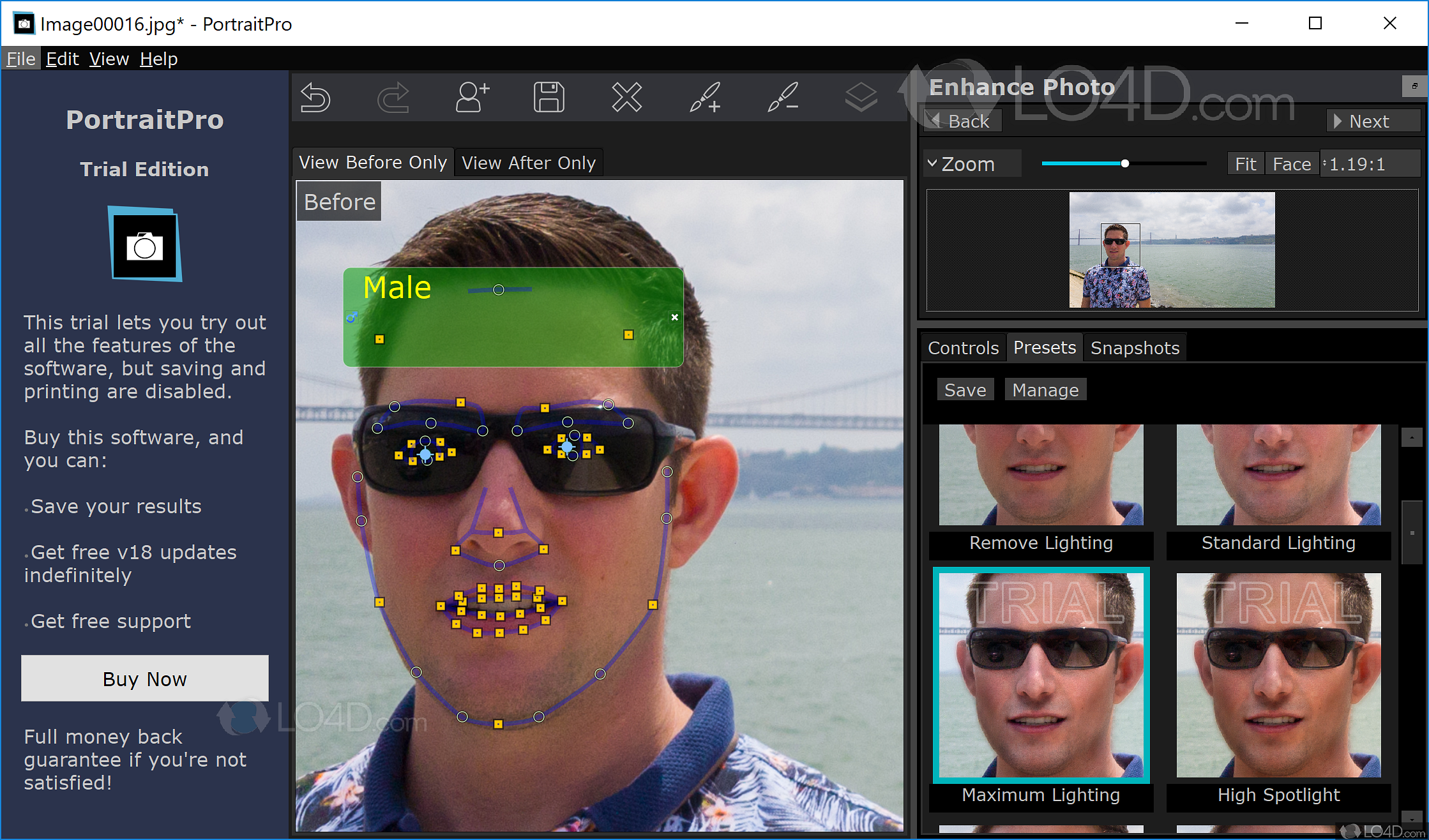Open the Help menu

[159, 59]
